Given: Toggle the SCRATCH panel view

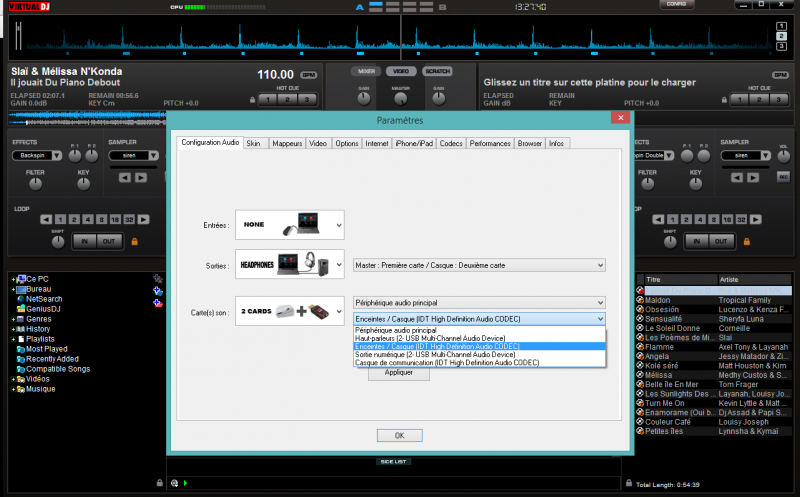Looking at the screenshot, I should point(436,72).
